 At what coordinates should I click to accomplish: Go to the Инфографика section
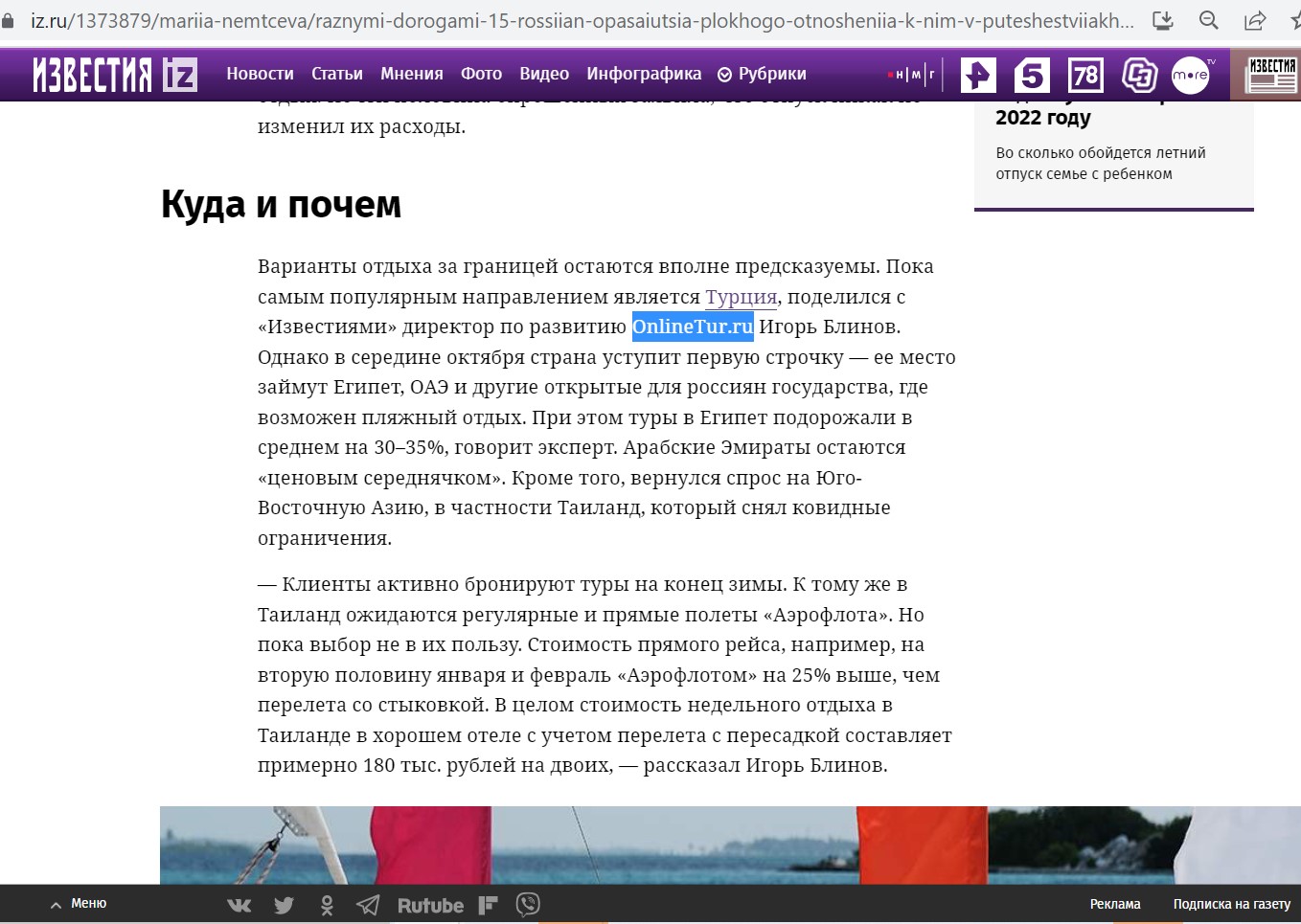pyautogui.click(x=644, y=74)
